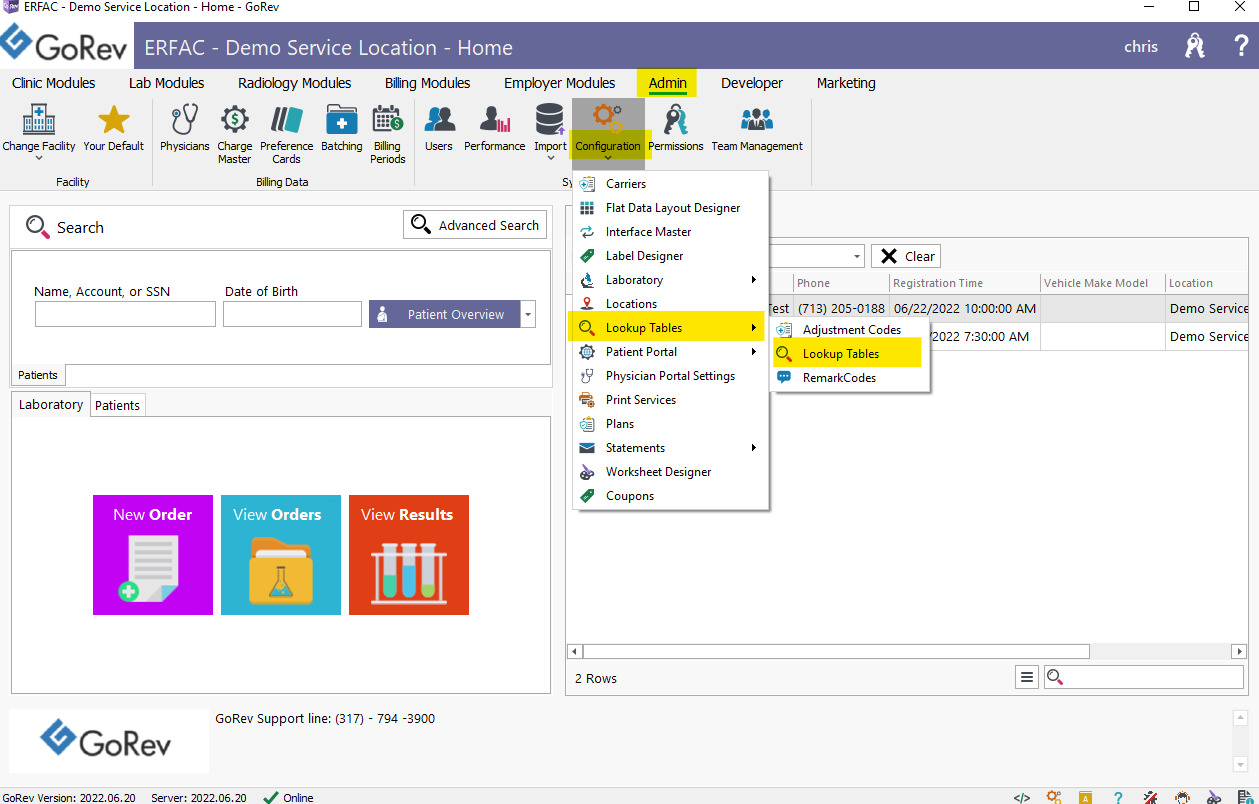1259x804 pixels.
Task: Select the Charge Master icon
Action: [234, 131]
